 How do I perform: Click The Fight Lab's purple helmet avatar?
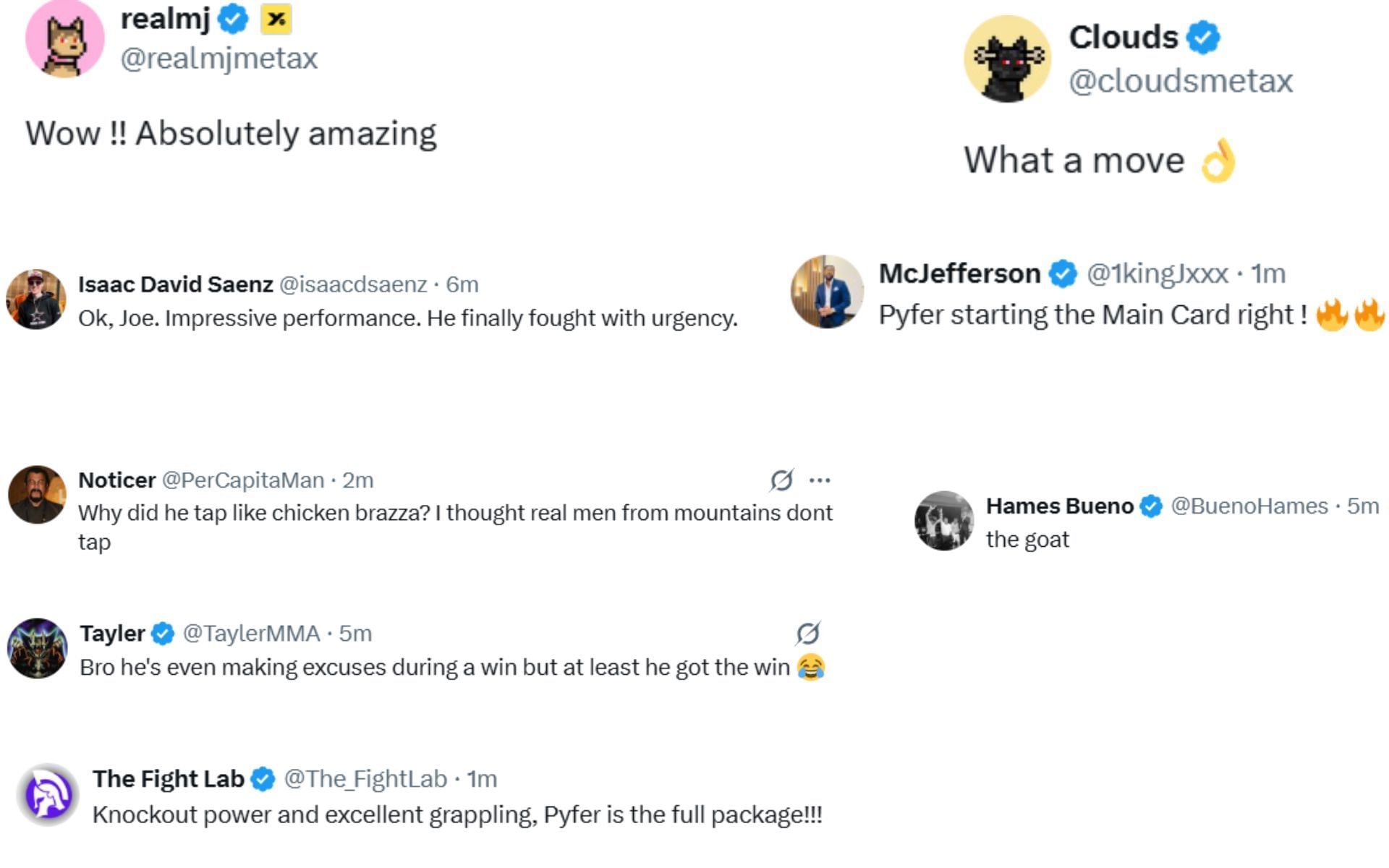point(48,795)
